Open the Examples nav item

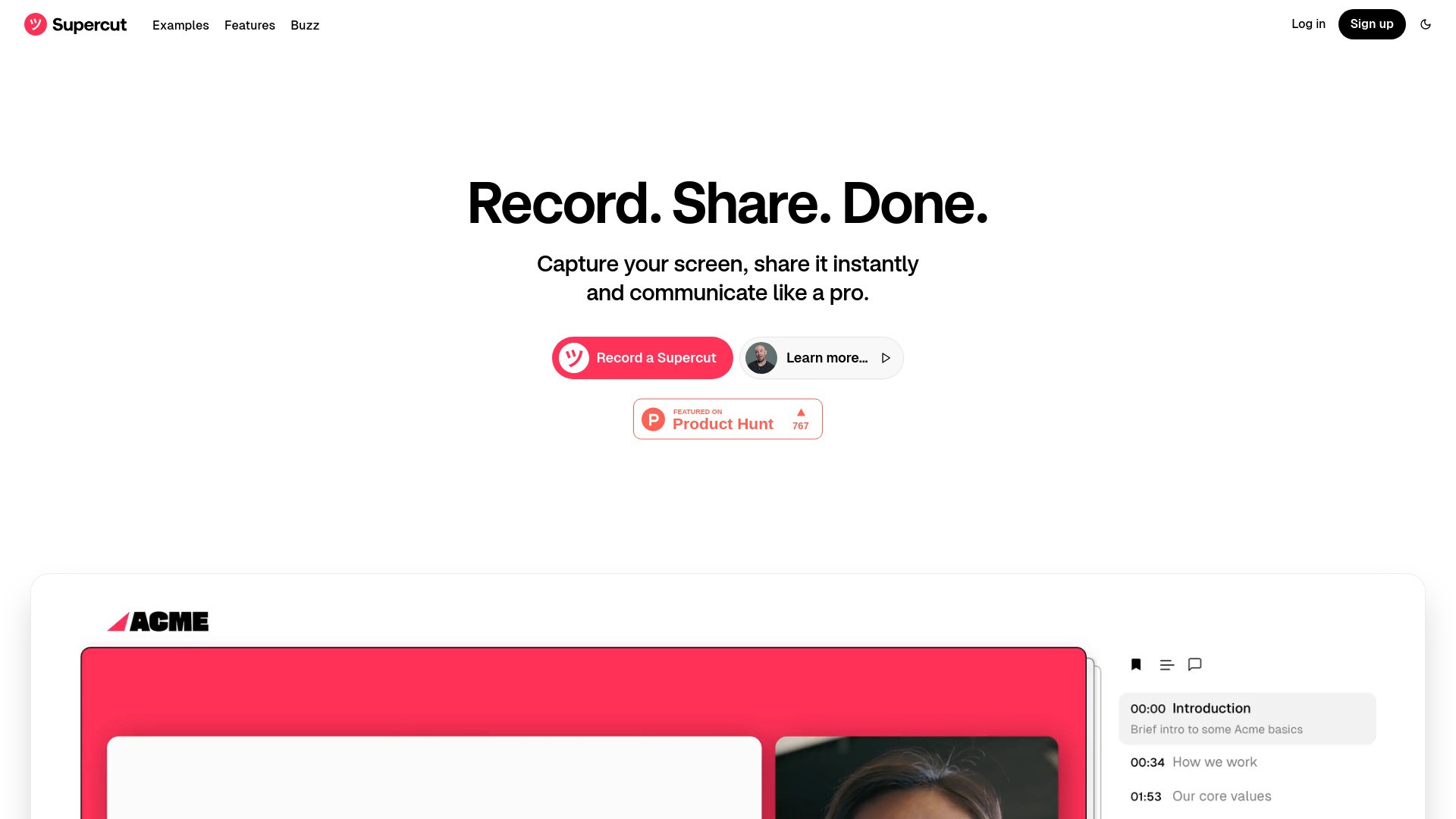coord(180,25)
